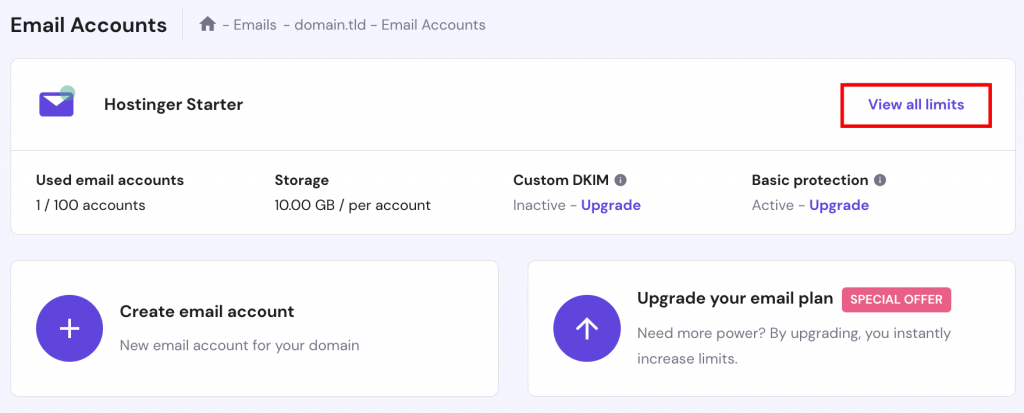The height and width of the screenshot is (413, 1024).
Task: Open View all limits link
Action: click(x=915, y=105)
